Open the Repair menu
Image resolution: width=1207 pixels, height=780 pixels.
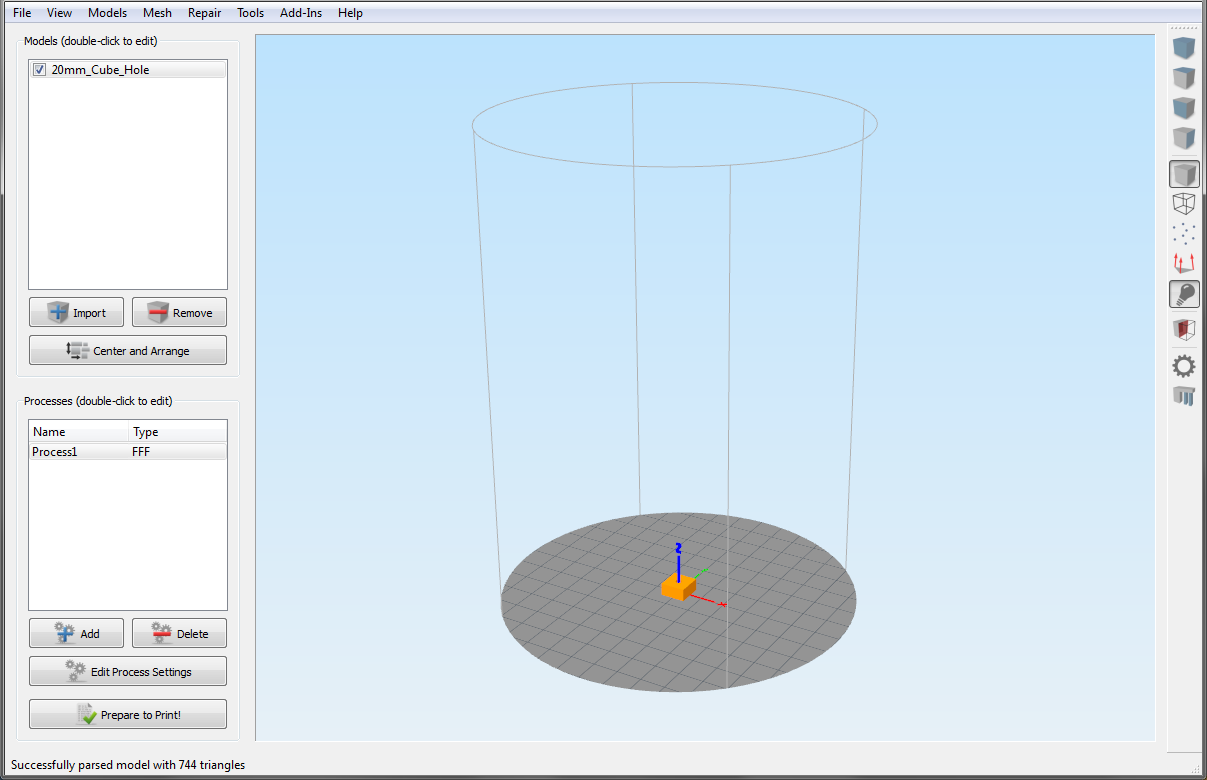(x=204, y=13)
